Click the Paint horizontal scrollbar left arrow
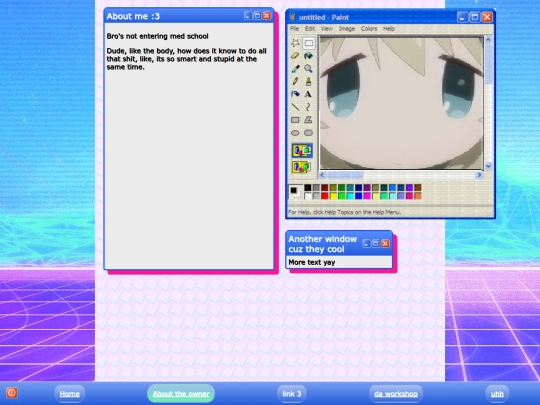The height and width of the screenshot is (405, 540). 322,175
